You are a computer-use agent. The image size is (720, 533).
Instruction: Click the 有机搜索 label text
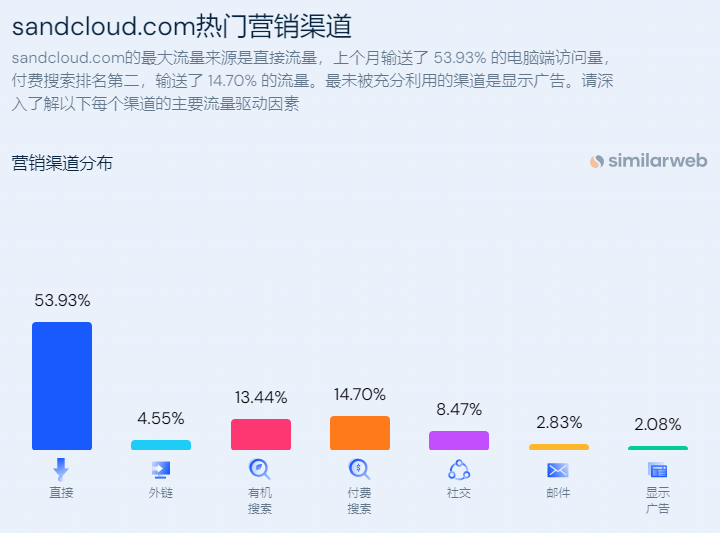[260, 500]
